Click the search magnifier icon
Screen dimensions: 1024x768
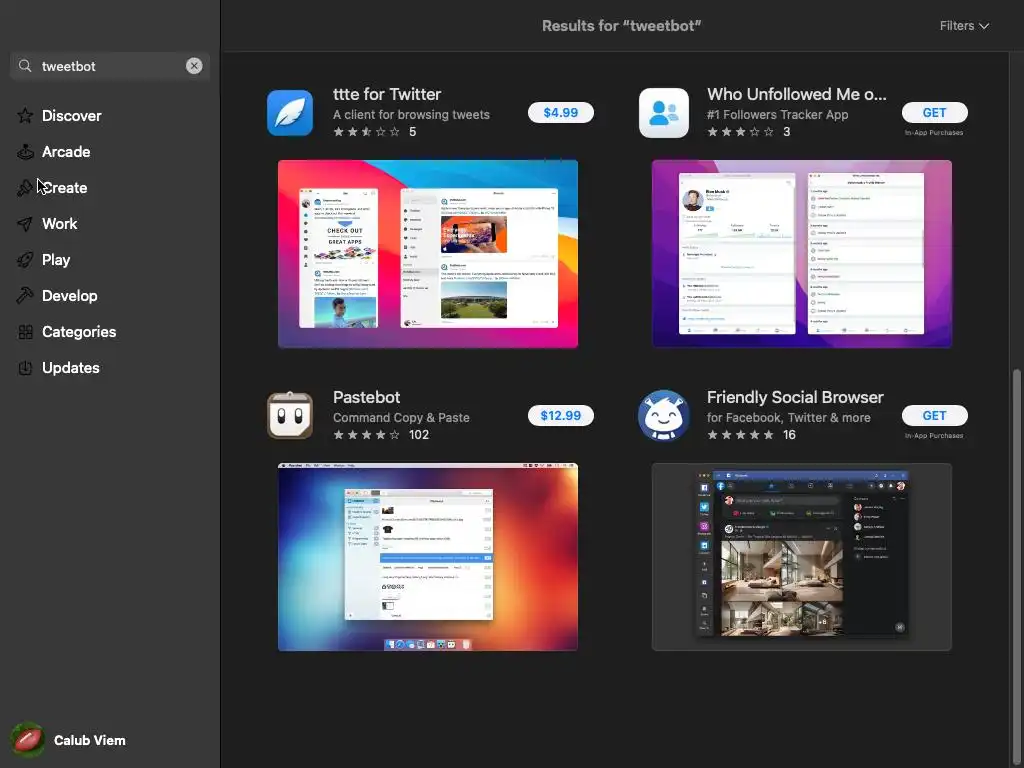[25, 66]
